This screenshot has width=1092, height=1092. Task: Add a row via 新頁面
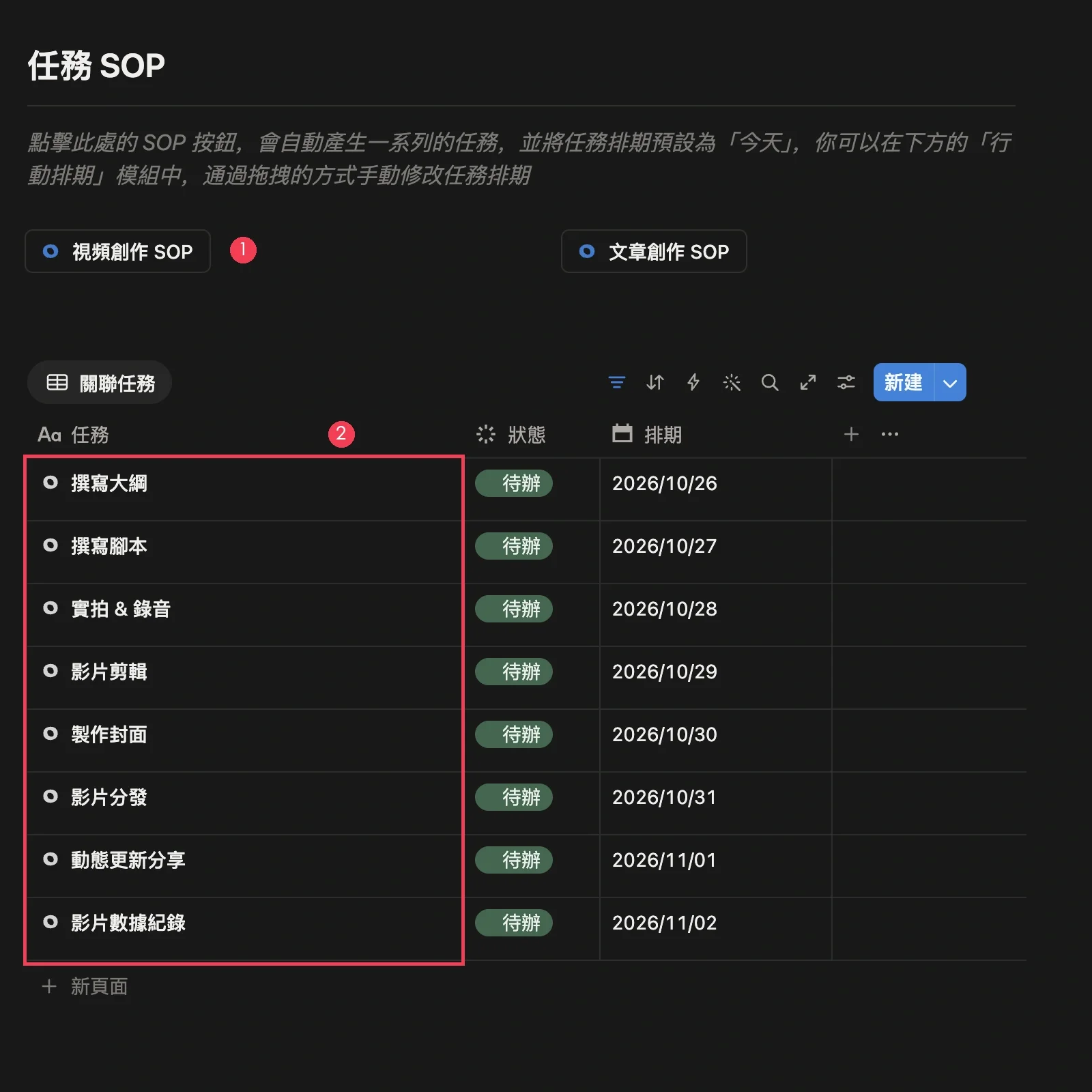[85, 986]
